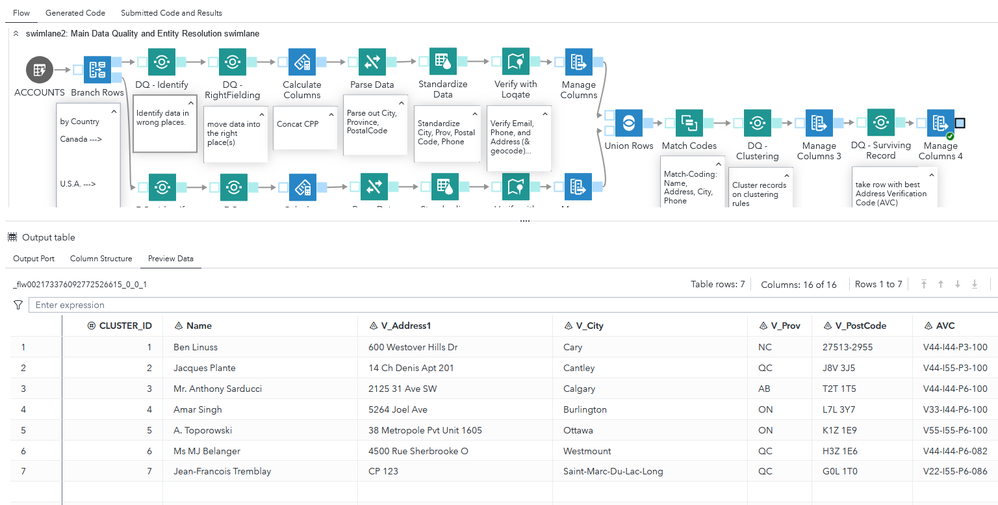
Task: Click the filter funnel icon
Action: 18,305
